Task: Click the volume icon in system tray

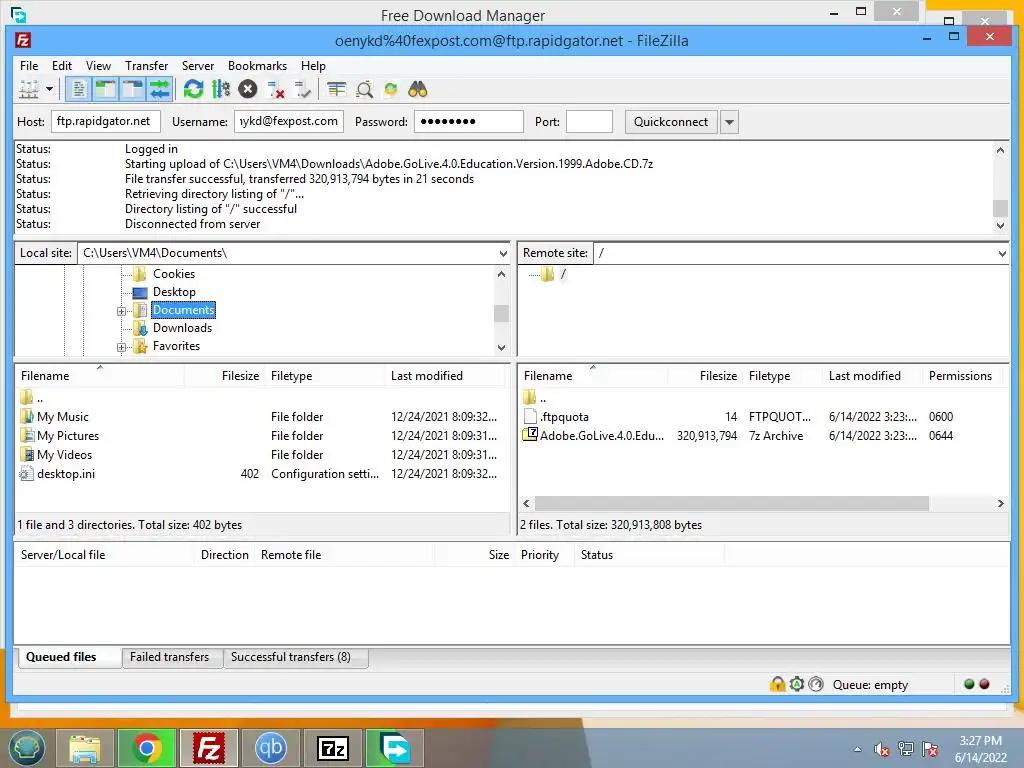Action: [882, 750]
